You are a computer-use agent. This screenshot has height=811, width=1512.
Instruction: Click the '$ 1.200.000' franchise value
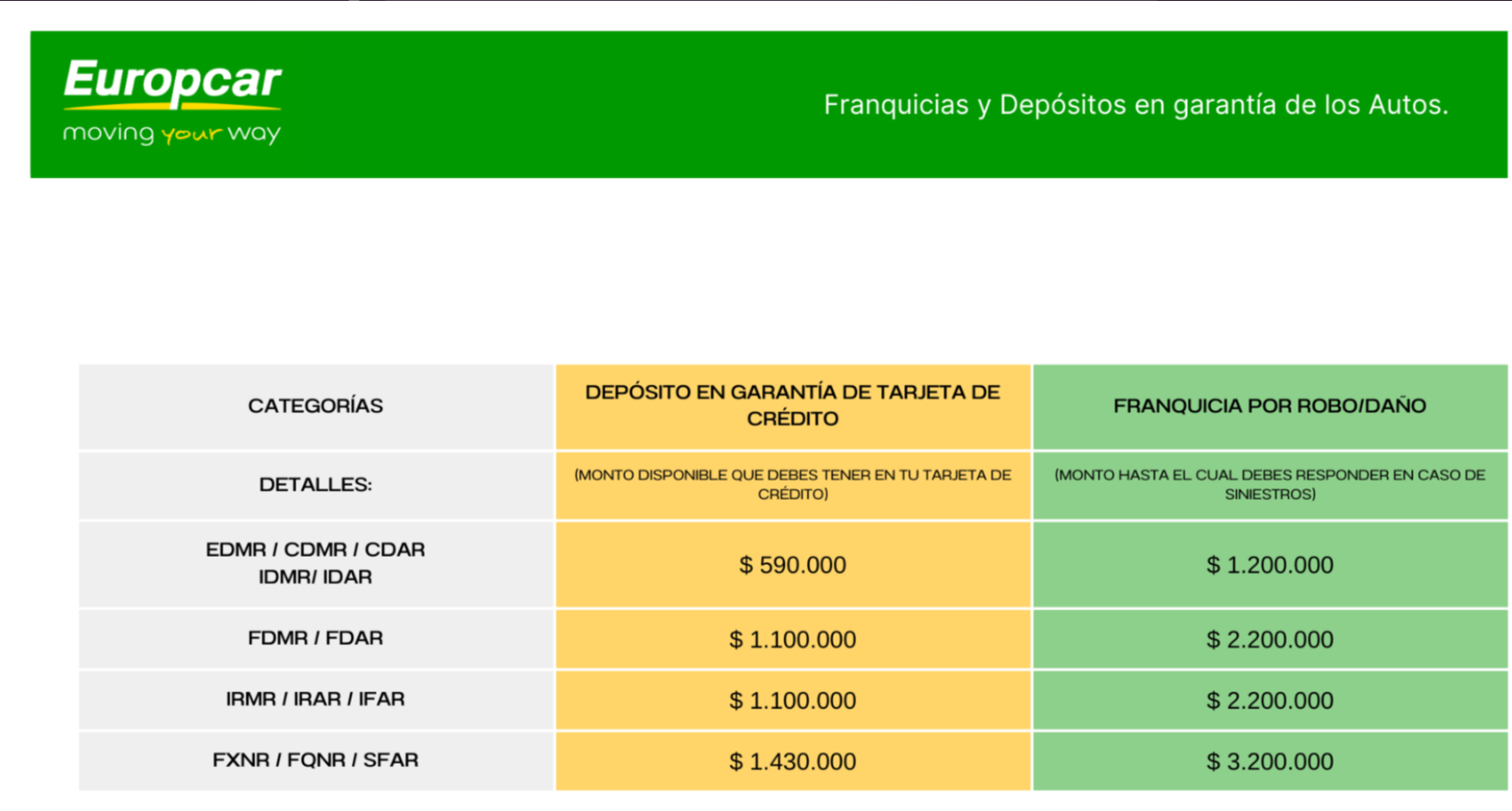point(1270,565)
